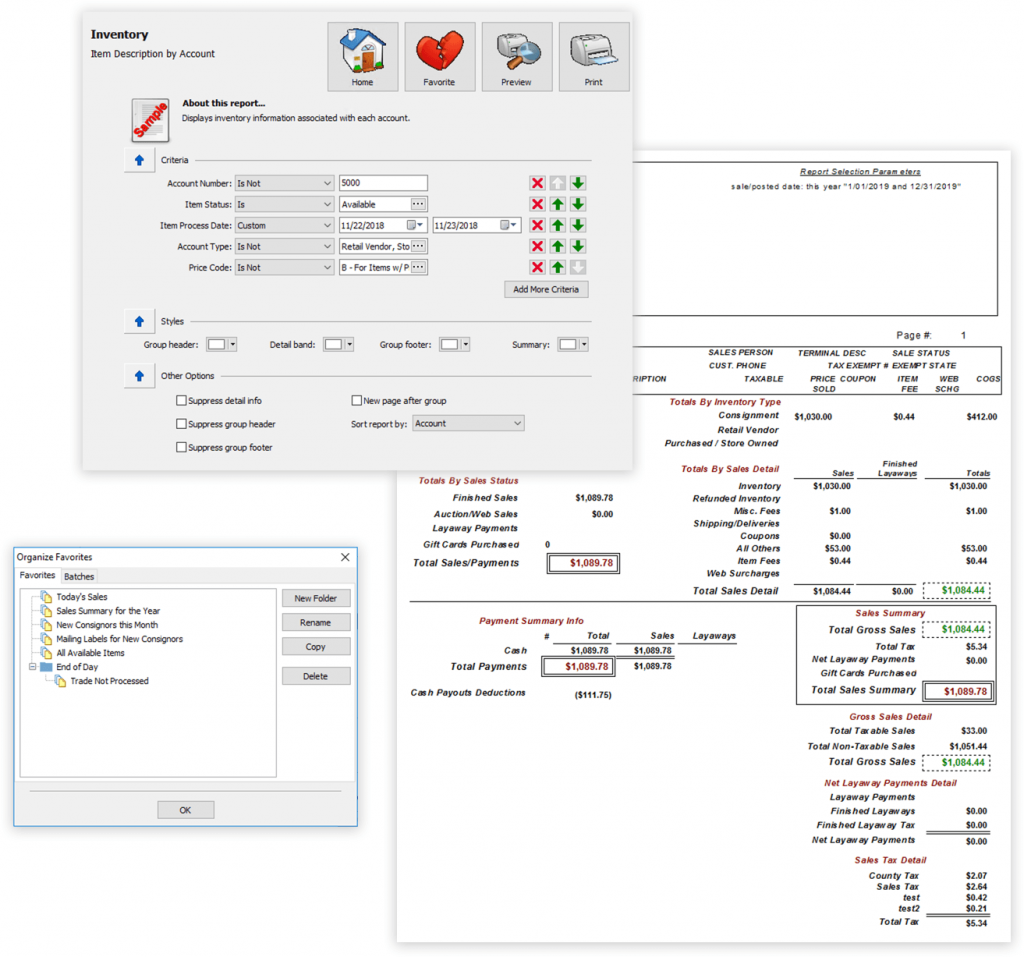Open the Sort report by dropdown

468,424
